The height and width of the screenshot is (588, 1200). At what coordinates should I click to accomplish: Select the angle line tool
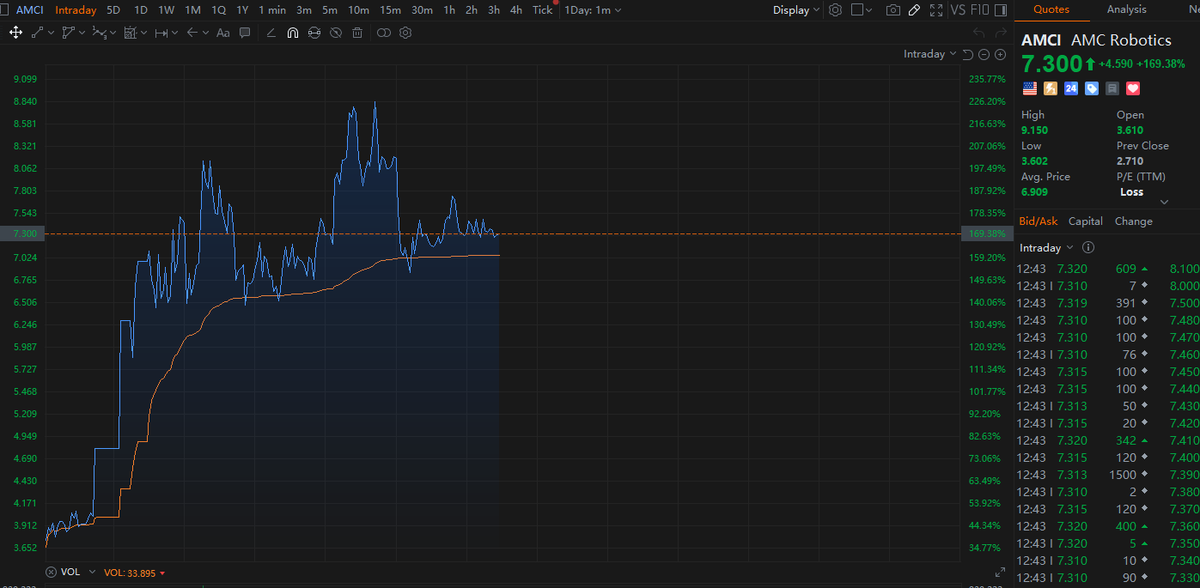click(x=271, y=32)
